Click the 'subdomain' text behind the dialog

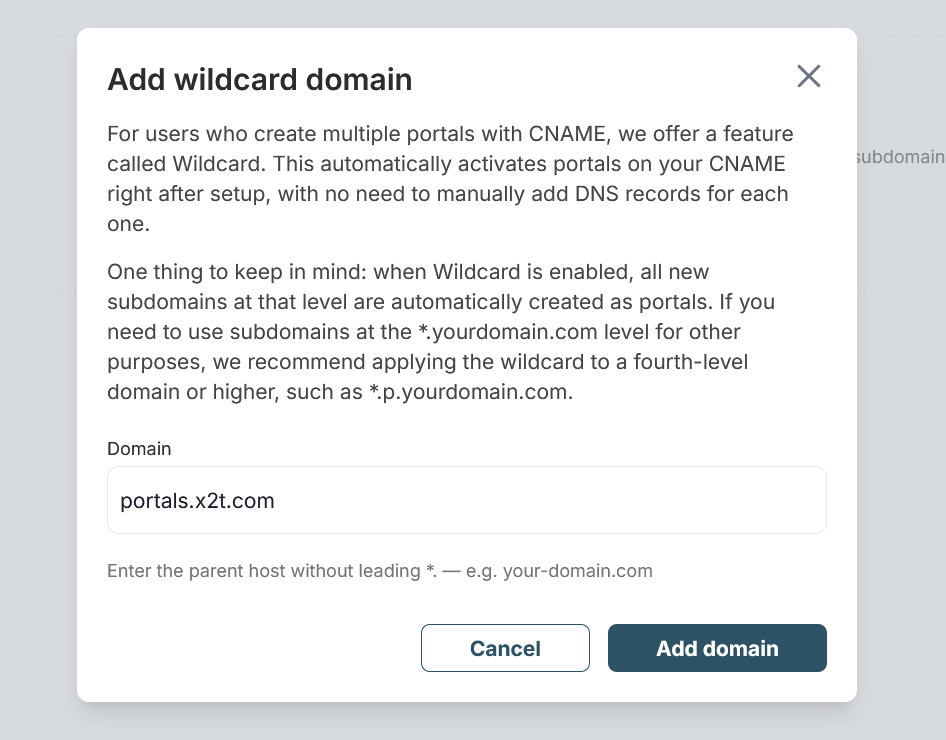tap(900, 157)
